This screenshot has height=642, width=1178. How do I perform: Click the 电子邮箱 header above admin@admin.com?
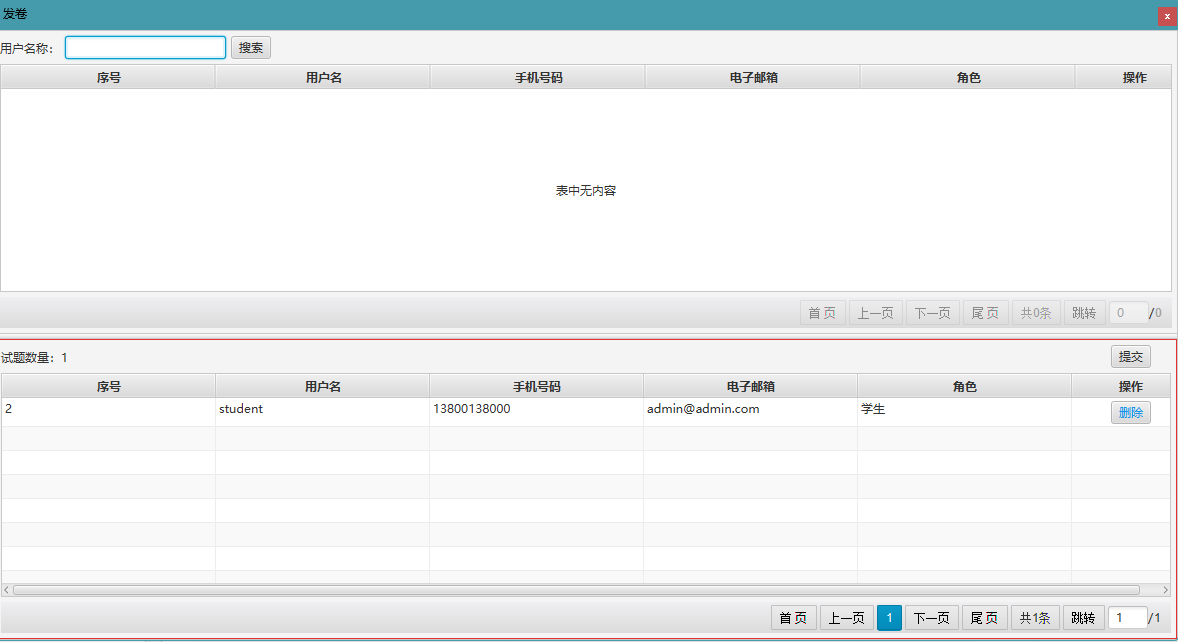pyautogui.click(x=750, y=387)
